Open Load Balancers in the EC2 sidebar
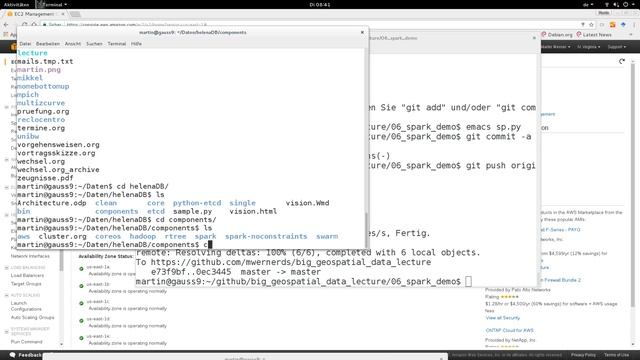640x360 pixels. [27, 276]
